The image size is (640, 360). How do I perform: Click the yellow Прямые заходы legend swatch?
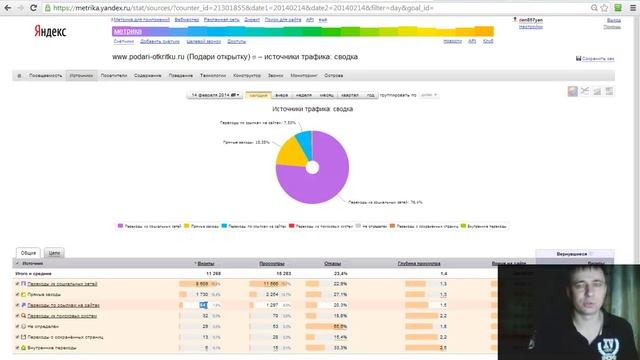point(187,226)
